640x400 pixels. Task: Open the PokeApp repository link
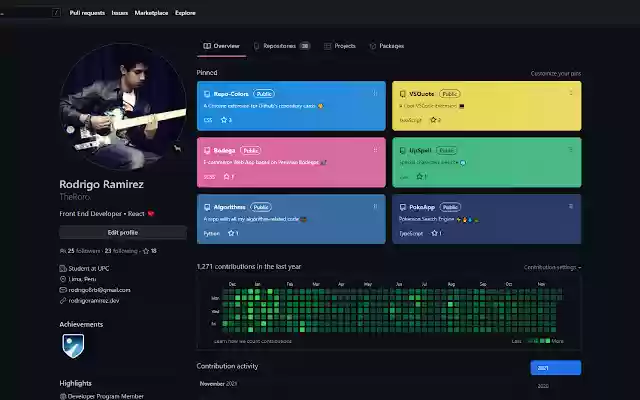[422, 207]
